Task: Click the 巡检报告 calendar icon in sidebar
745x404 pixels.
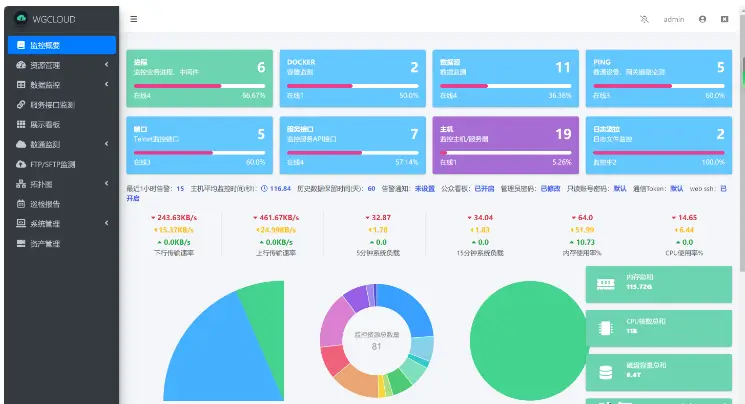Action: (20, 204)
